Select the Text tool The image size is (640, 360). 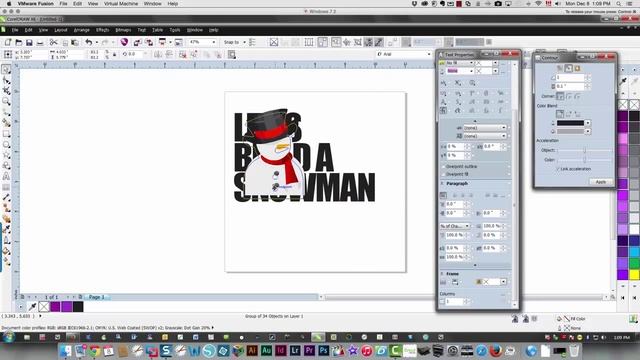tap(6, 177)
